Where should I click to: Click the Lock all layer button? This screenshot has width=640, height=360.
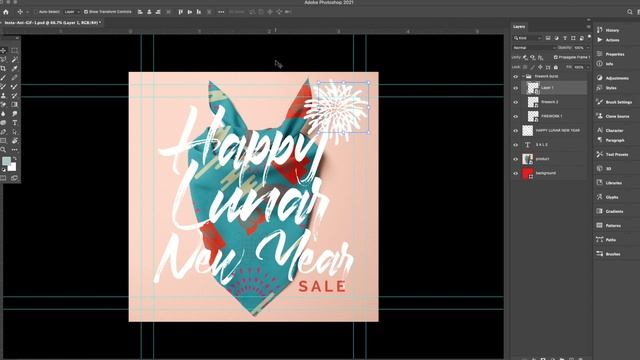tap(556, 67)
